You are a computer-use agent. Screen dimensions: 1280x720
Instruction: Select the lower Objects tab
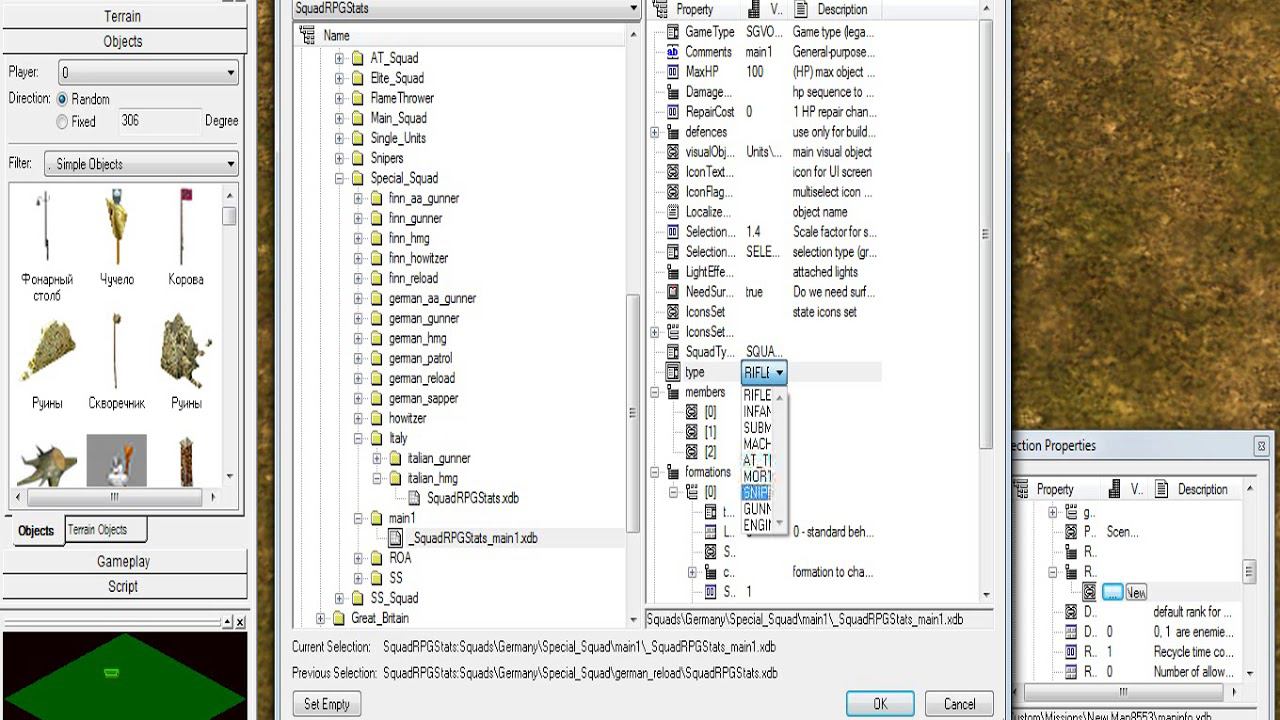pos(36,530)
